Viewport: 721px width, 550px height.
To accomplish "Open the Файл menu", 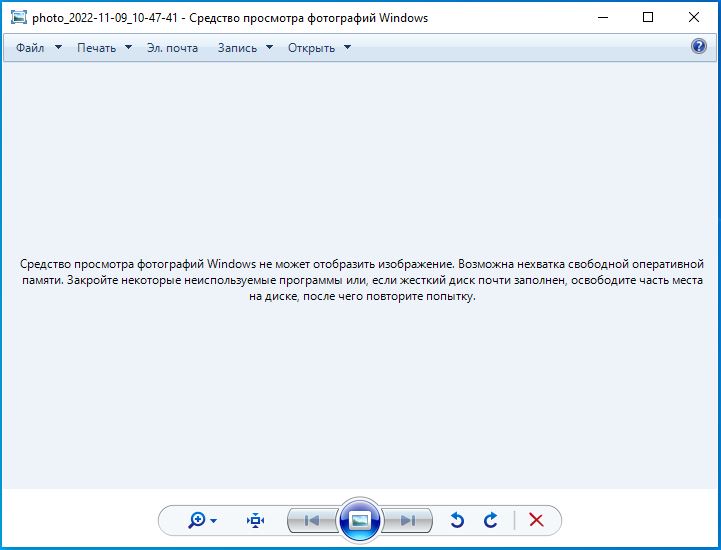I will click(x=30, y=48).
